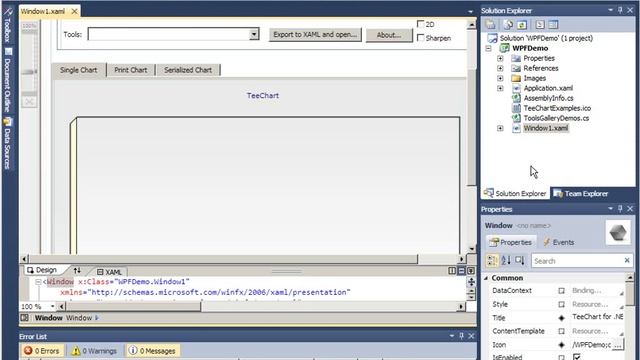
Task: Open the Document Outline side tab
Action: (8, 80)
